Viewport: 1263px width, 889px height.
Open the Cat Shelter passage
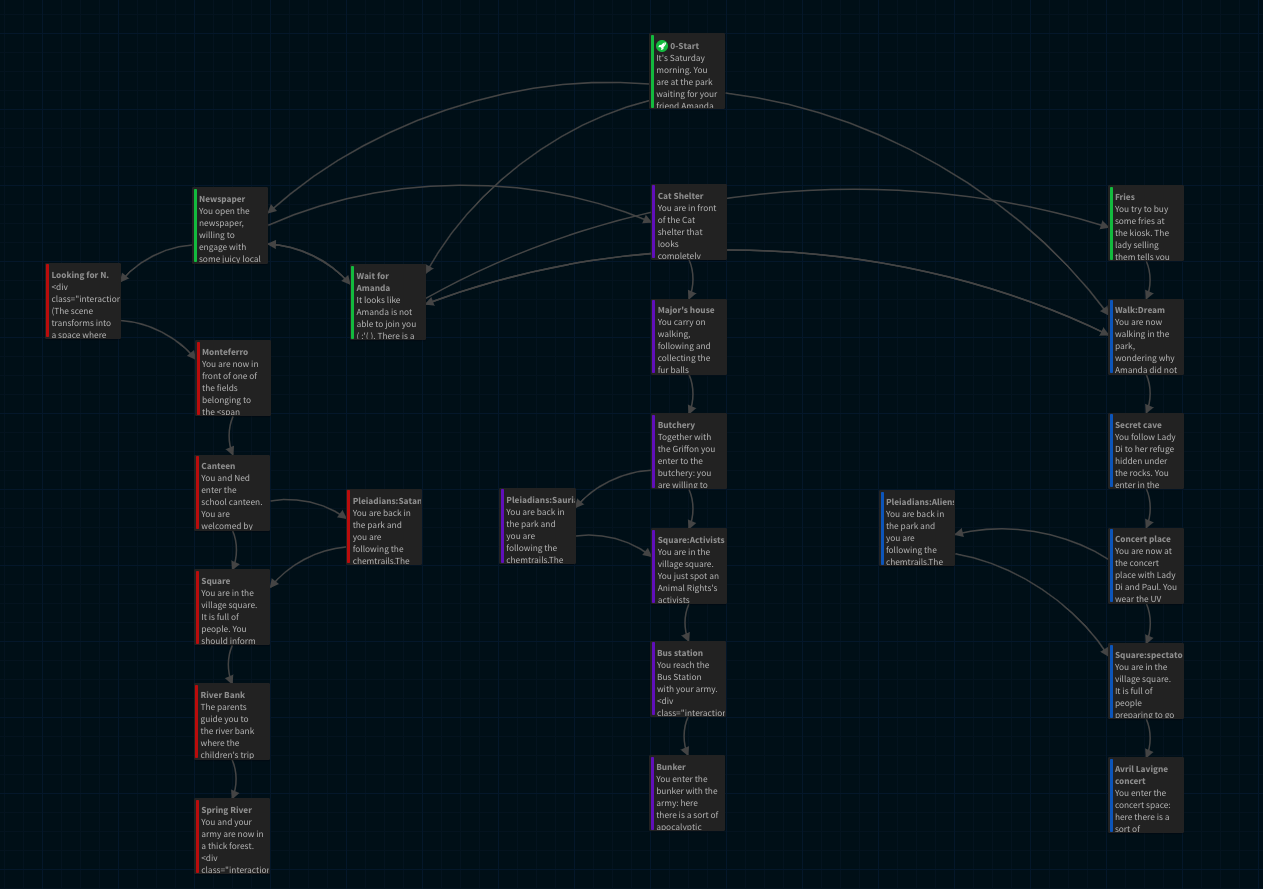coord(688,222)
